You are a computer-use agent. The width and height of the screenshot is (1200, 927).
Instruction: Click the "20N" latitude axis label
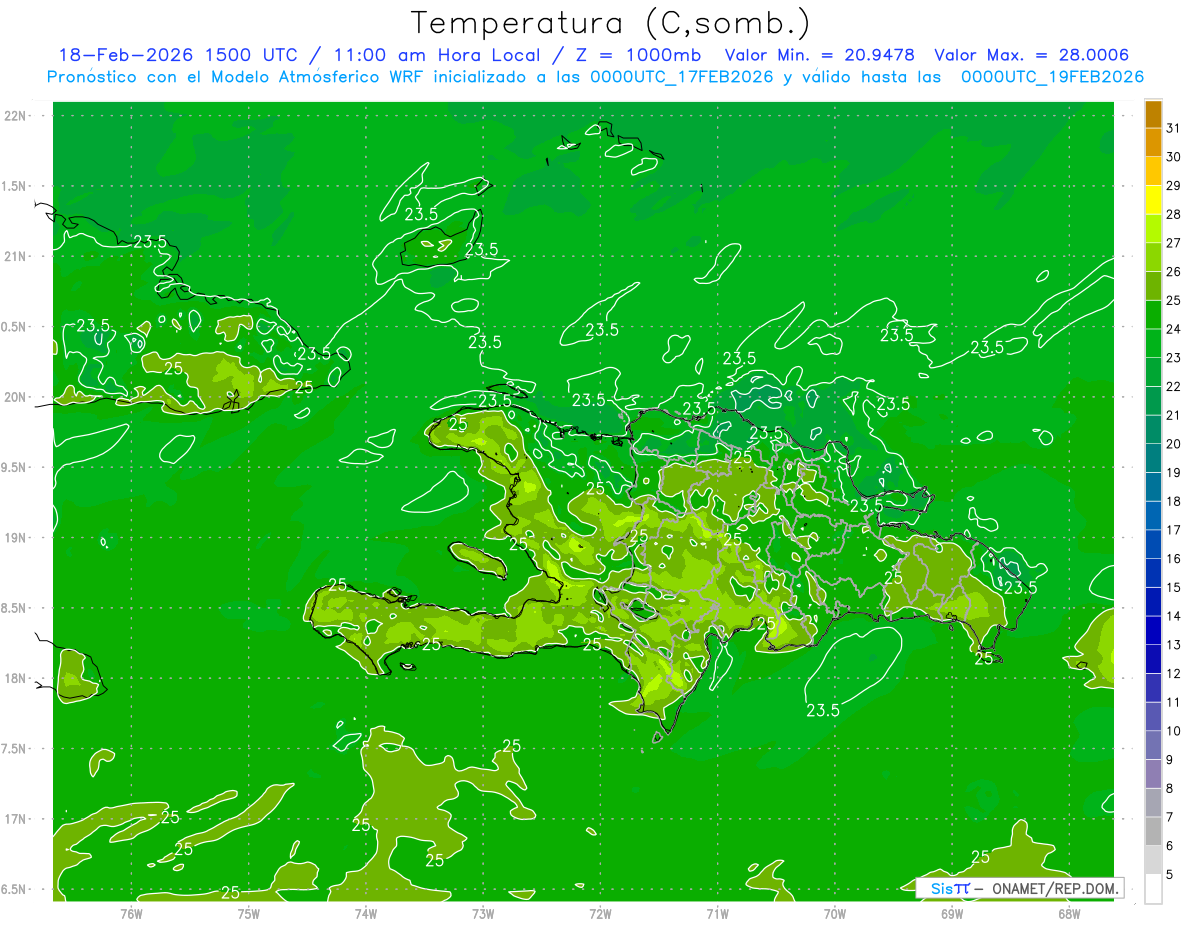[15, 397]
